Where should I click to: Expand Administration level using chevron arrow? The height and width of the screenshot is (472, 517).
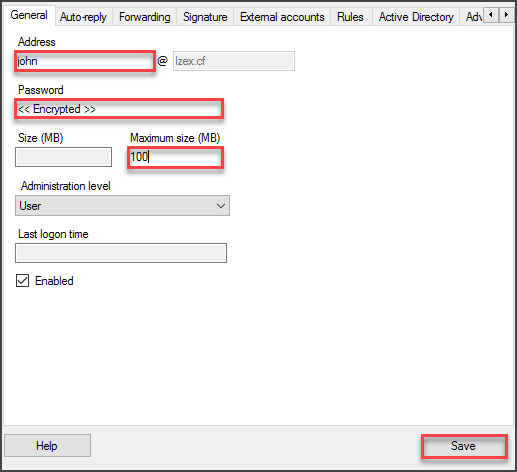tap(221, 206)
